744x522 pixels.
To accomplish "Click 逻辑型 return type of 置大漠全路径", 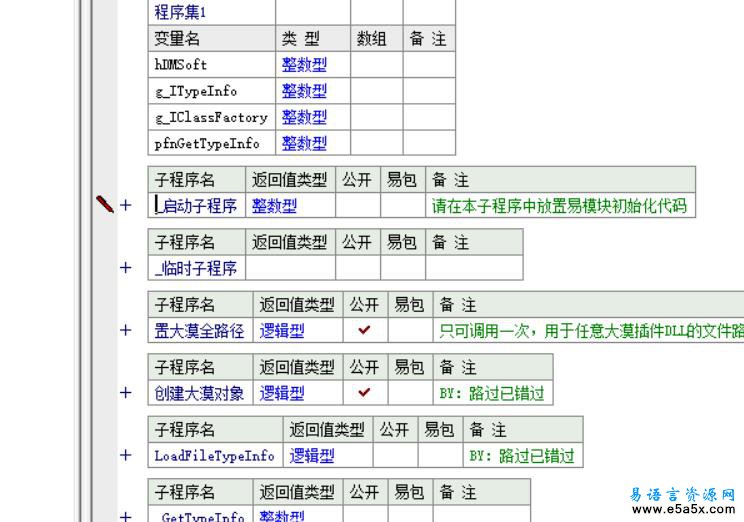I will coord(282,330).
